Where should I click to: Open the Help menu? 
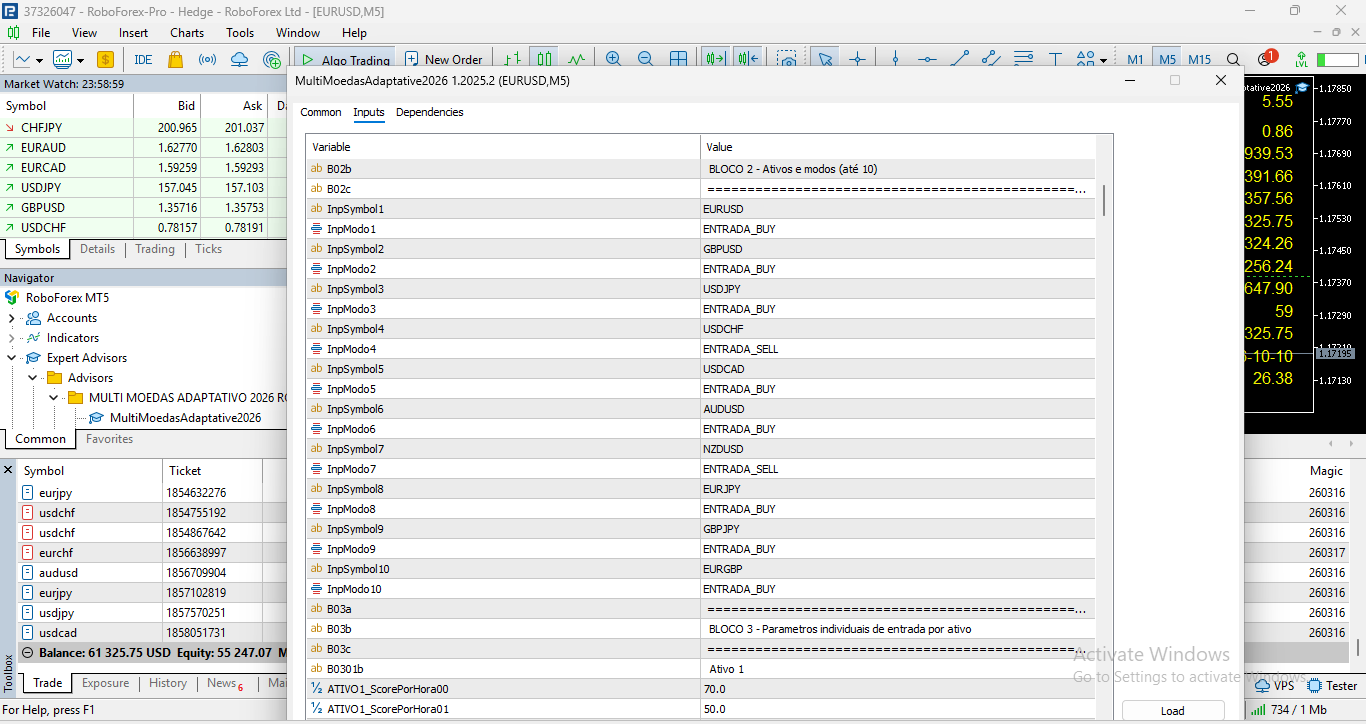coord(354,33)
